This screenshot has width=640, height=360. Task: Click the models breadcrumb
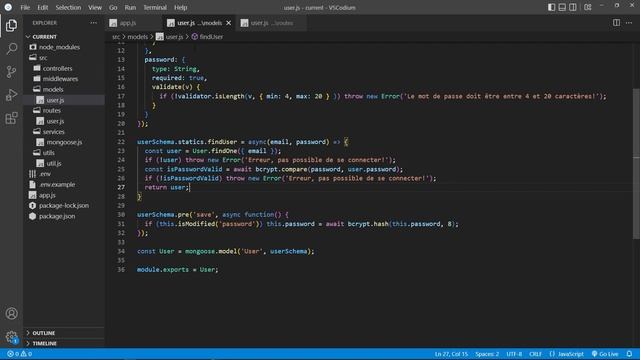(x=138, y=37)
